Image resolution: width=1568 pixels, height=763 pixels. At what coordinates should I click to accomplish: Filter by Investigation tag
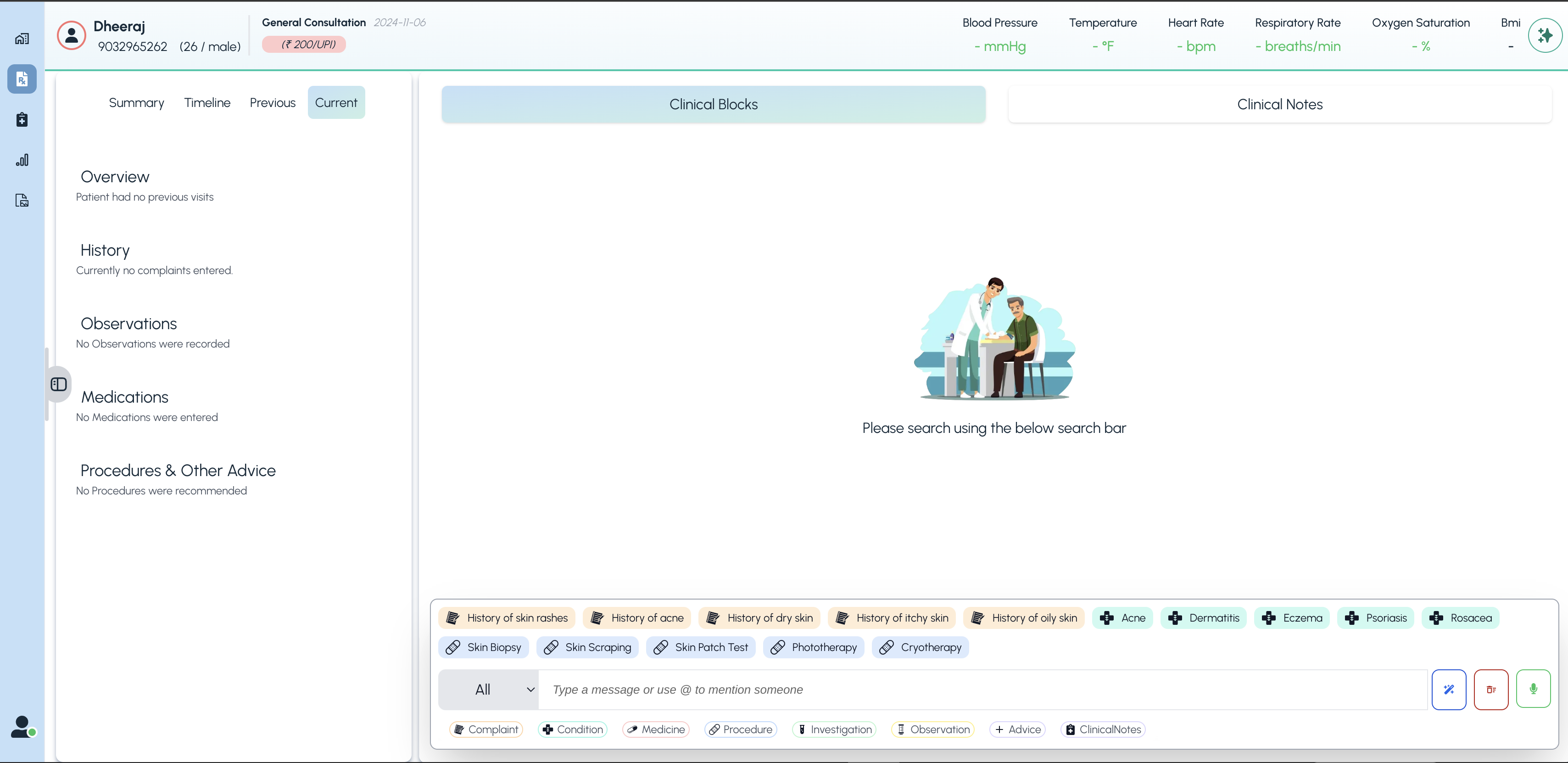click(x=834, y=729)
